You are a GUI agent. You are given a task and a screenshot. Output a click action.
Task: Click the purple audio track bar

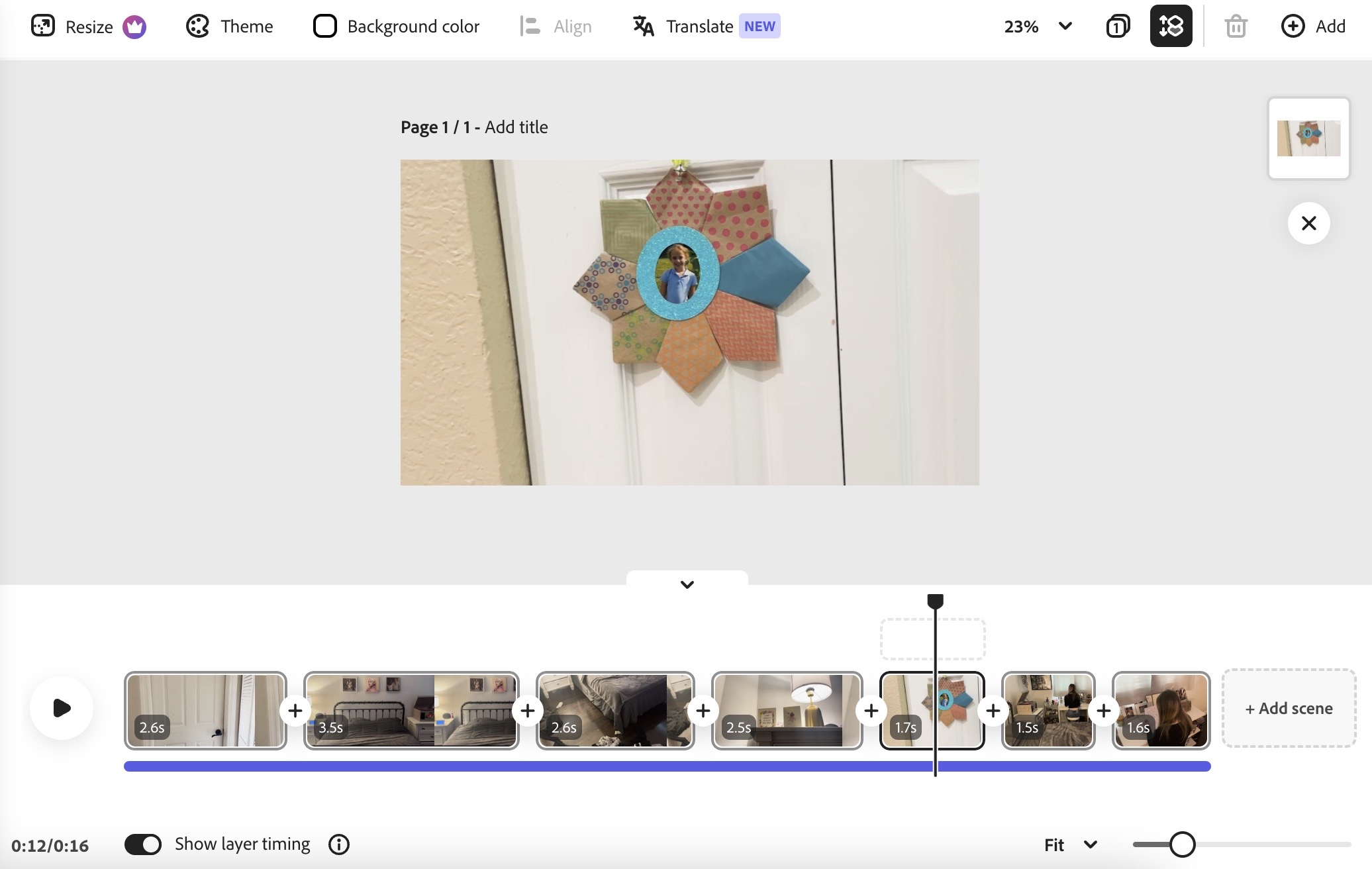[667, 766]
